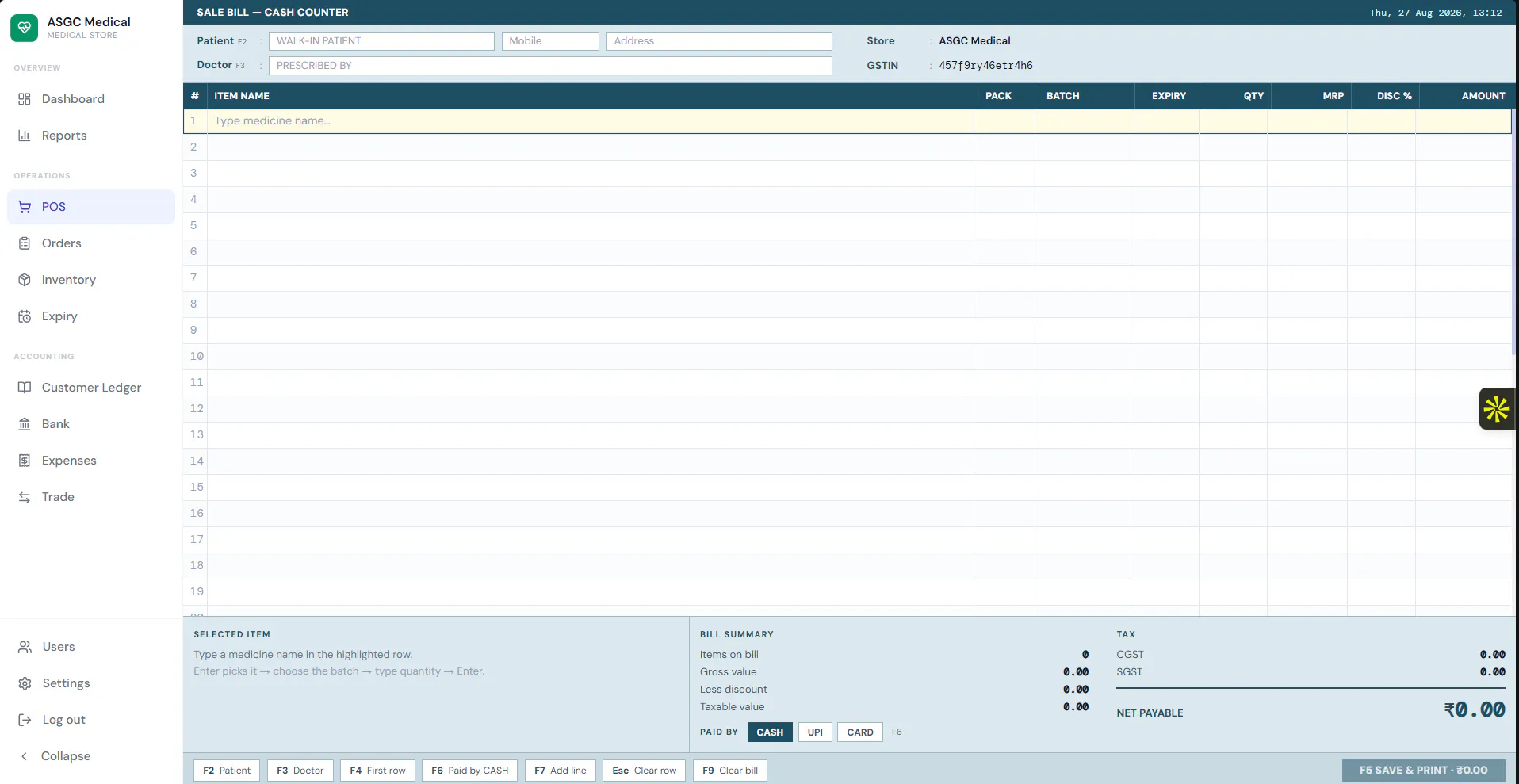Focus the Walk-in Patient name field
This screenshot has width=1519, height=784.
[x=381, y=41]
